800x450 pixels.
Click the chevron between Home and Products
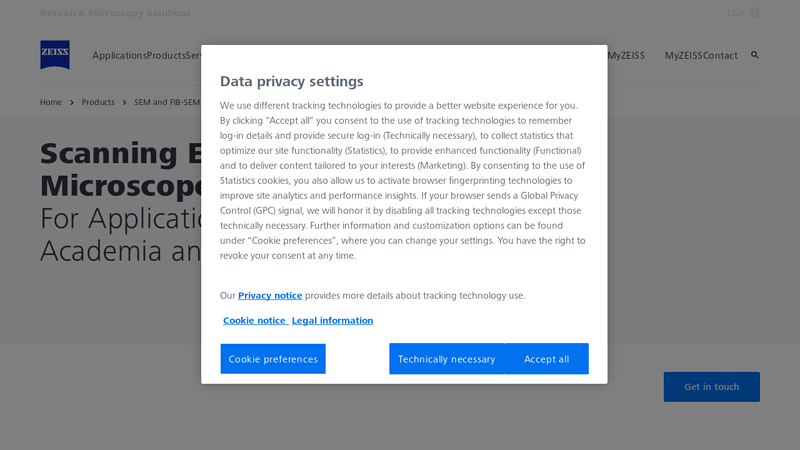click(72, 102)
